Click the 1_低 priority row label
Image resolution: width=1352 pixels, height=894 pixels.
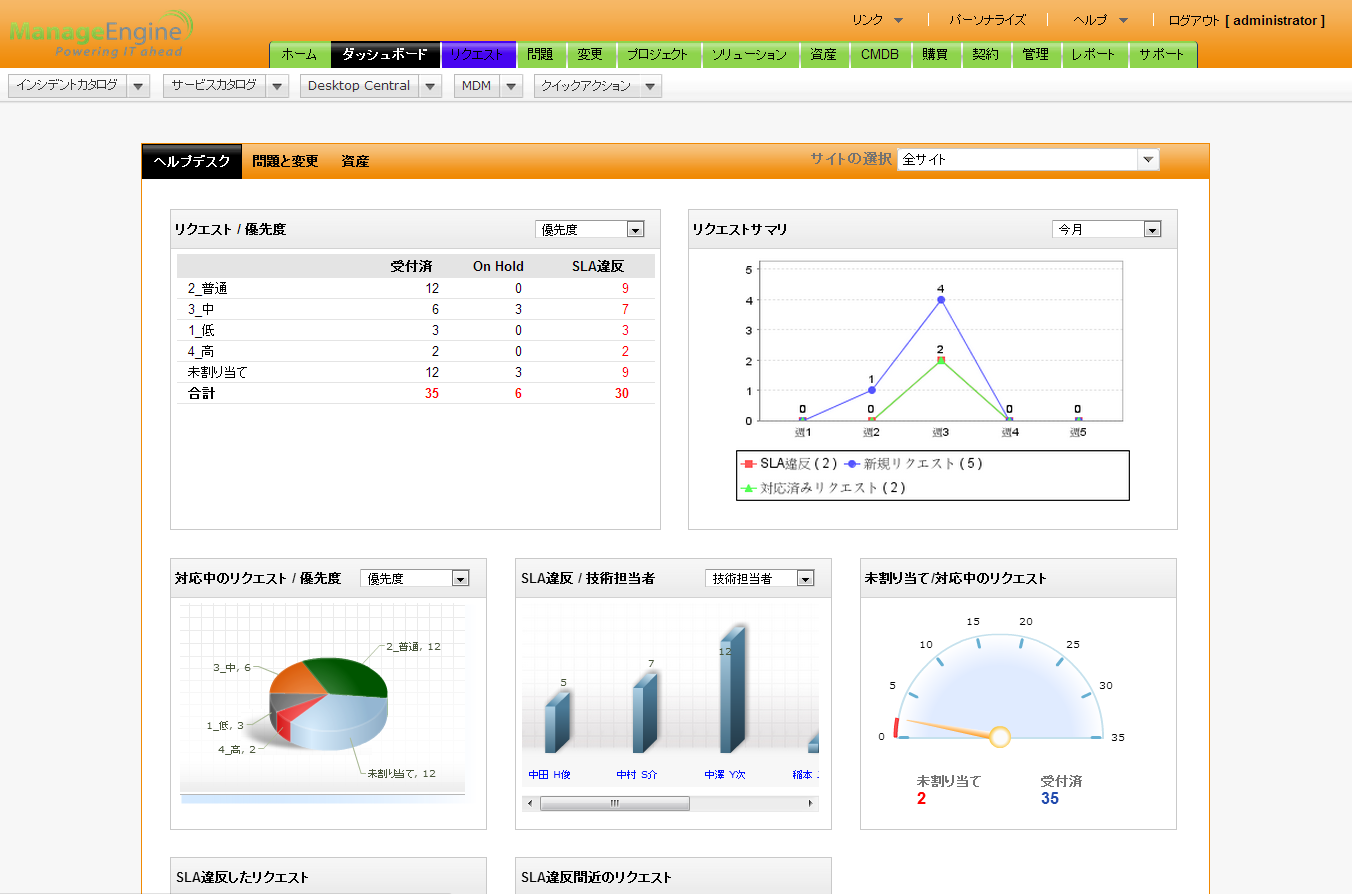pyautogui.click(x=201, y=331)
